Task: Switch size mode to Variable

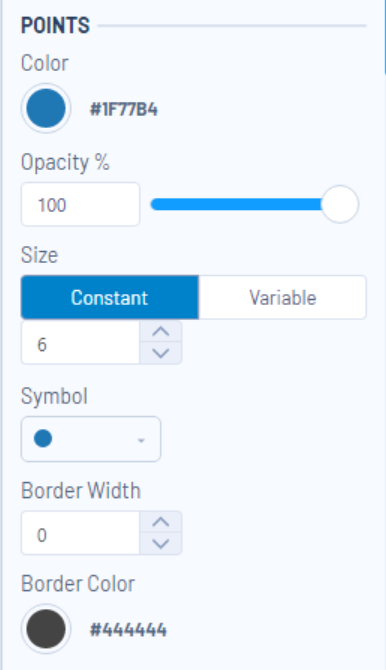Action: 283,297
